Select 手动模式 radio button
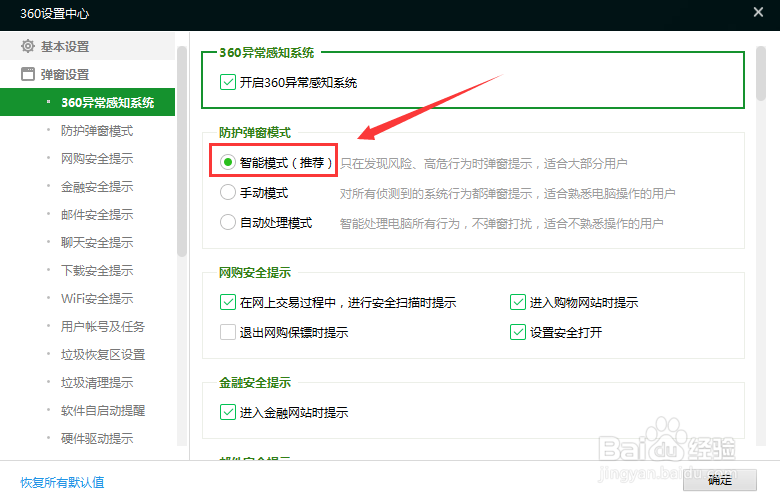The width and height of the screenshot is (780, 500). [228, 192]
